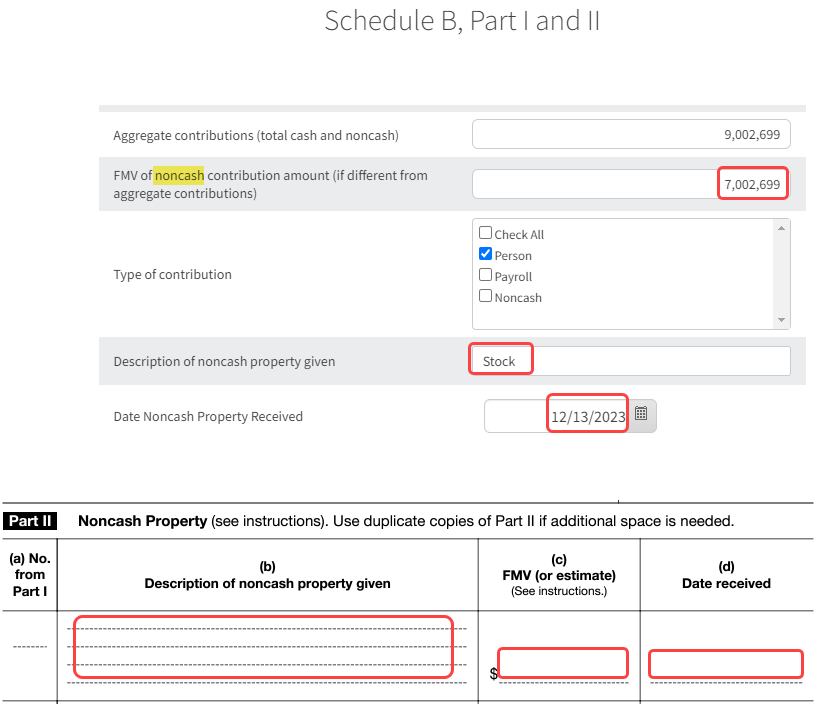Click the Part II No. from Part I cell
The height and width of the screenshot is (704, 821).
click(29, 648)
